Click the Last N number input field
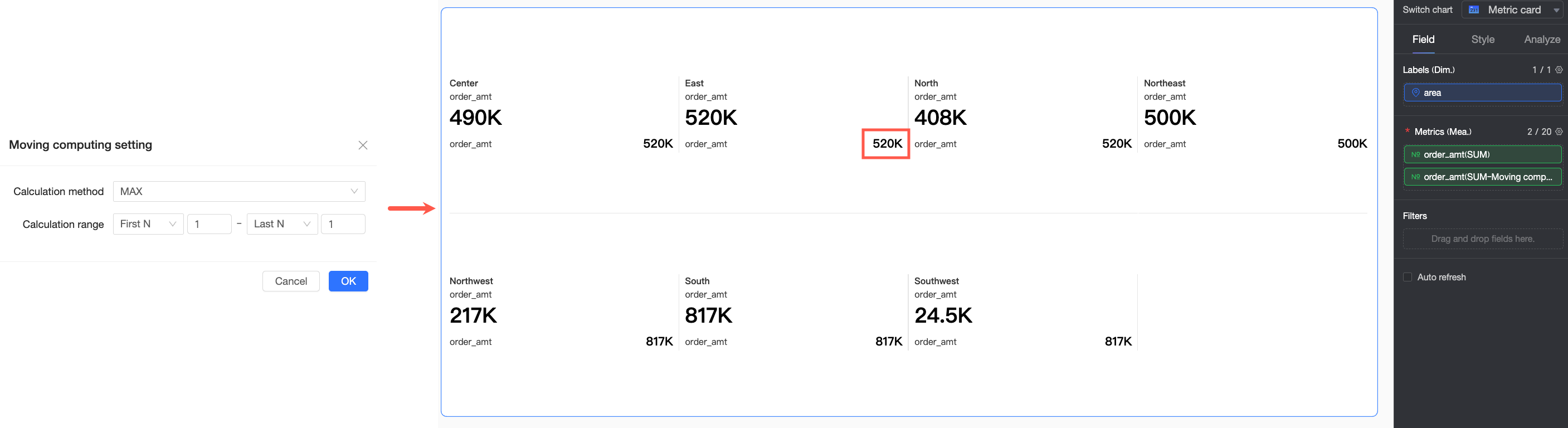 (343, 224)
